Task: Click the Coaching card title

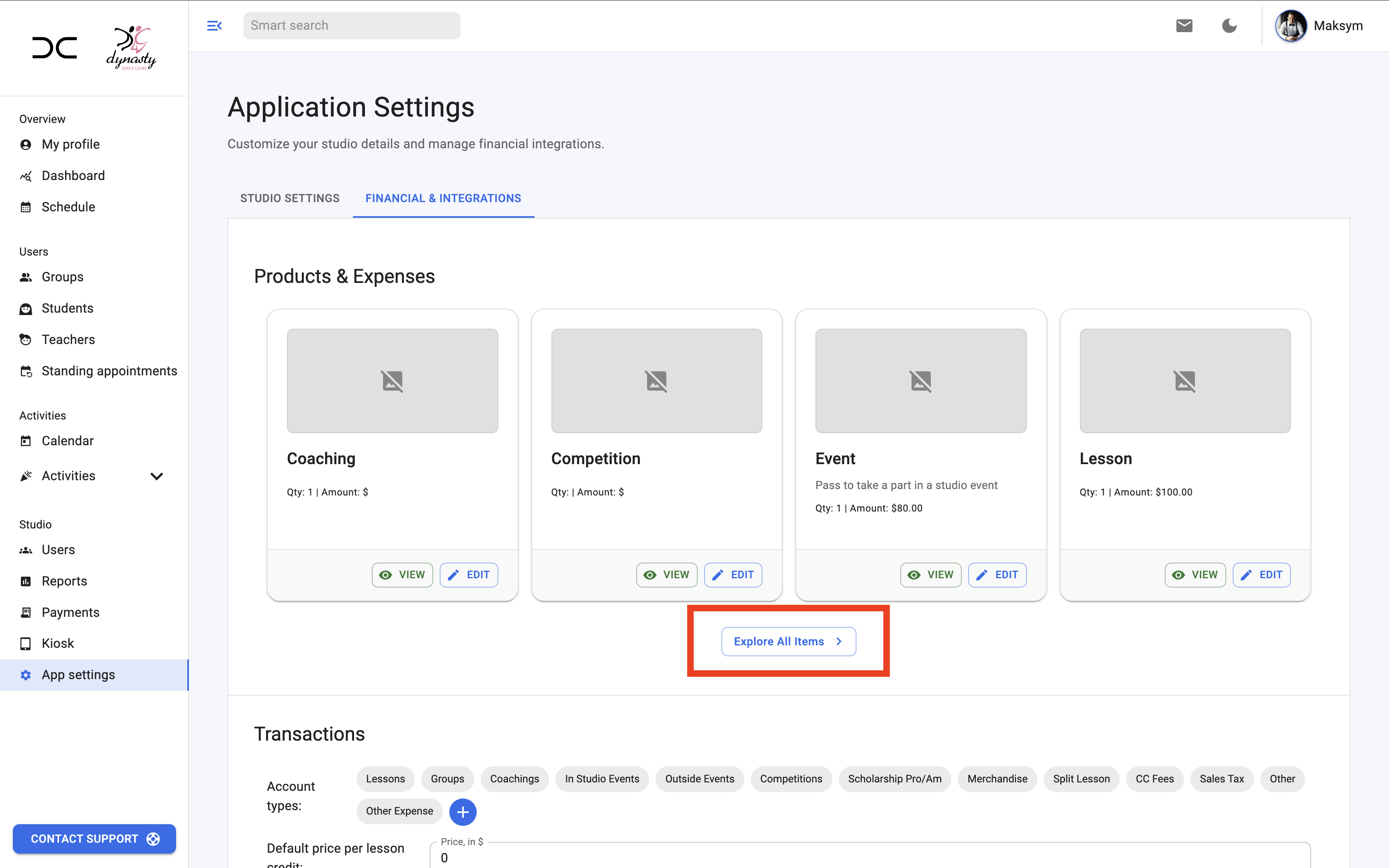Action: point(321,459)
